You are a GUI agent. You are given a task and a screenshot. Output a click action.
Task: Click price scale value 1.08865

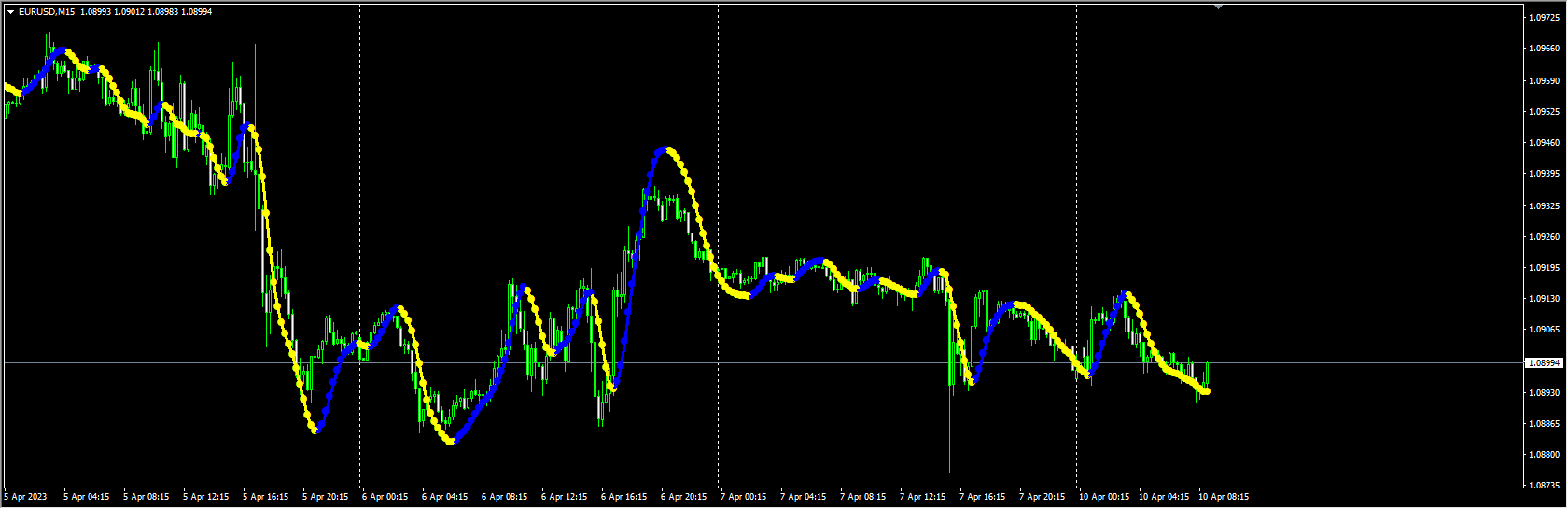[x=1545, y=424]
